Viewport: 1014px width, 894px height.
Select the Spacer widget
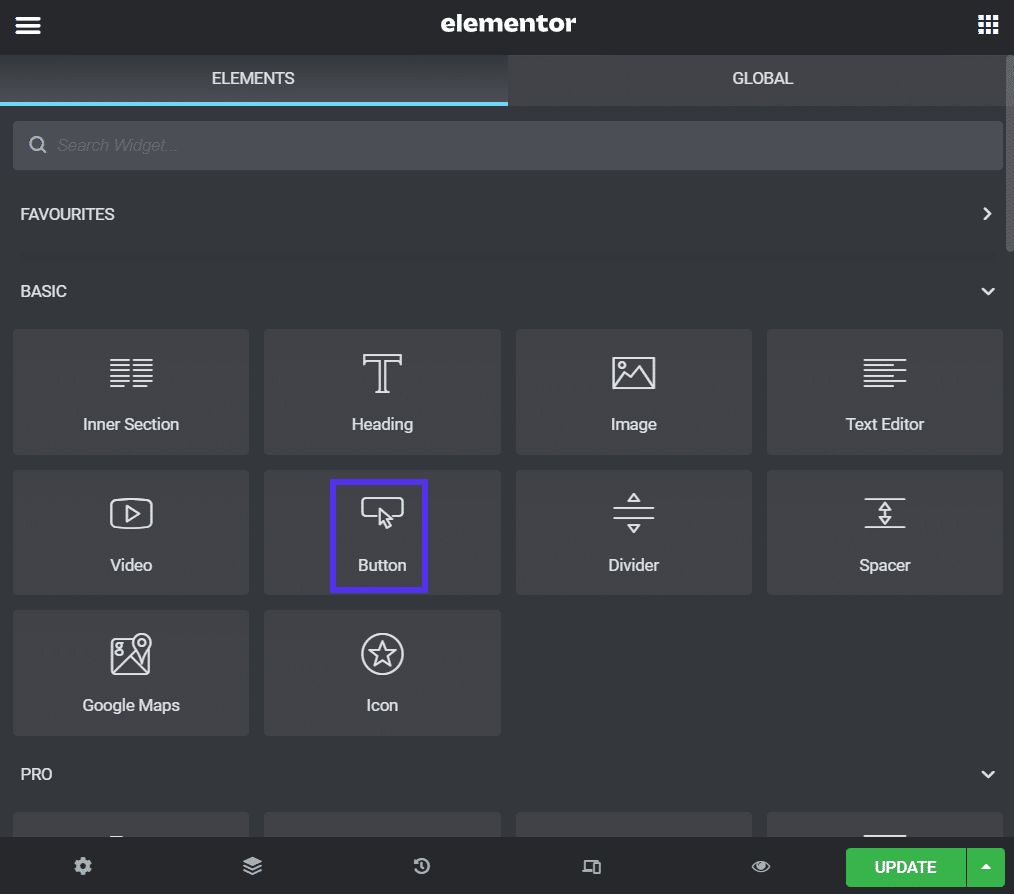coord(884,532)
